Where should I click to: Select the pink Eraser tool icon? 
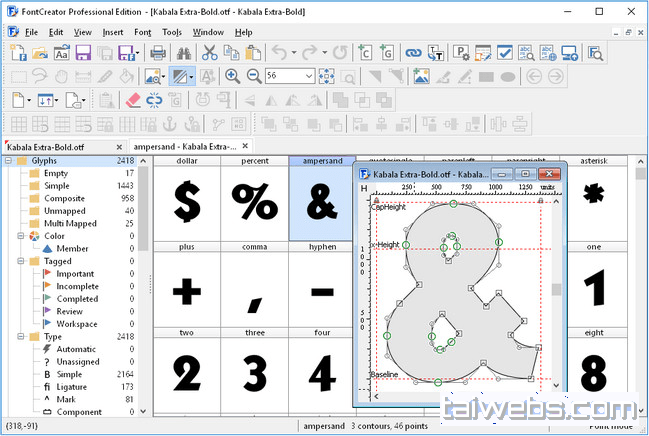133,99
